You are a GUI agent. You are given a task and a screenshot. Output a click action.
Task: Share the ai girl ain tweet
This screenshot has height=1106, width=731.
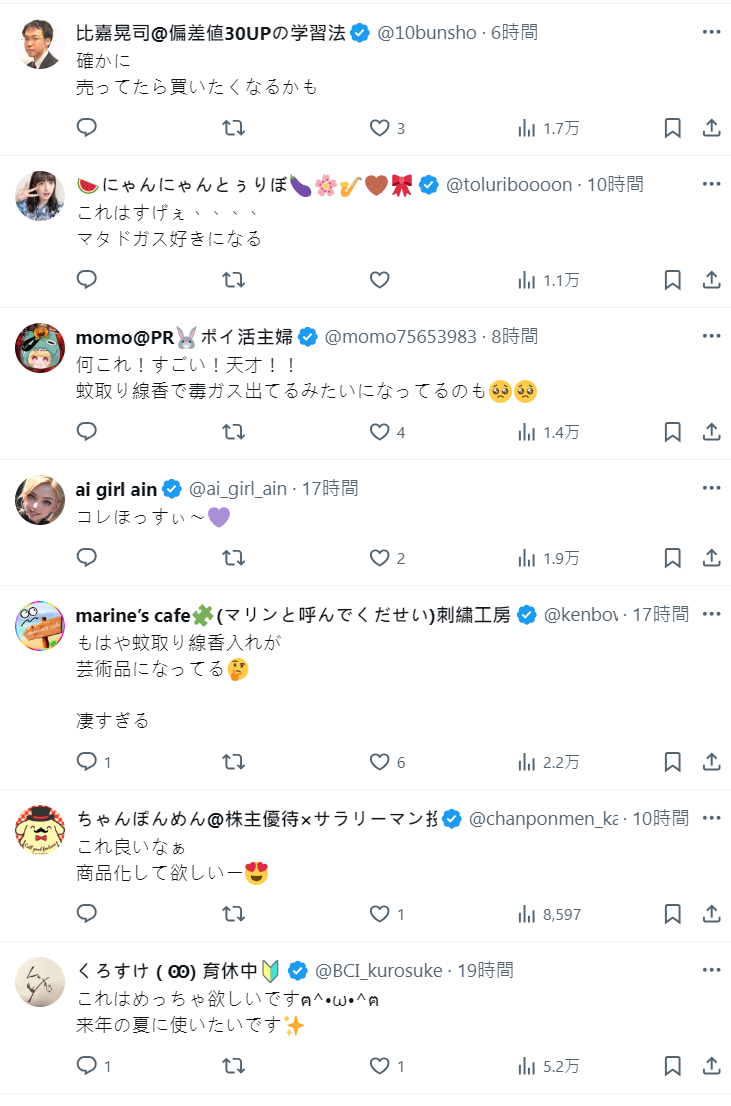pyautogui.click(x=712, y=558)
